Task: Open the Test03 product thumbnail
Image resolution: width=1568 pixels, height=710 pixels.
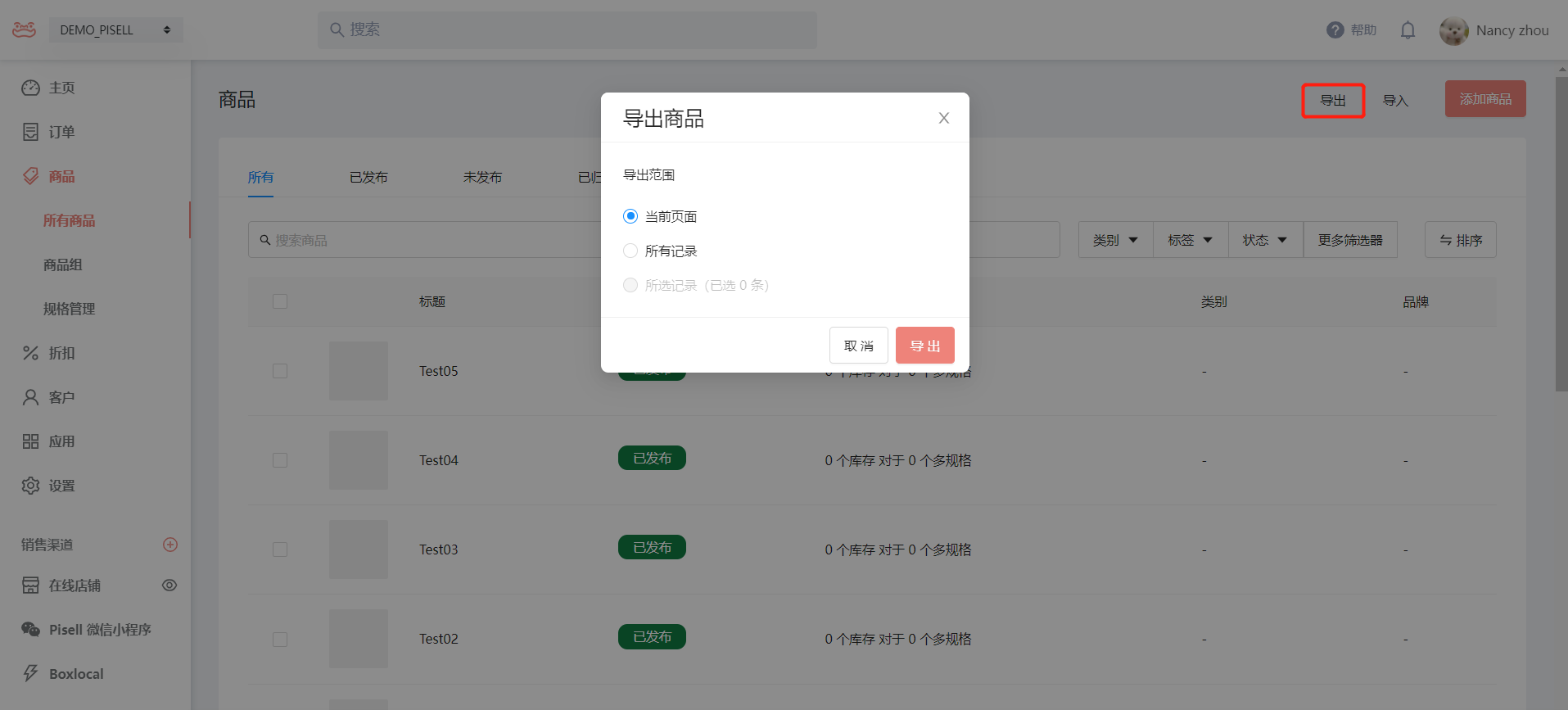Action: pos(359,549)
